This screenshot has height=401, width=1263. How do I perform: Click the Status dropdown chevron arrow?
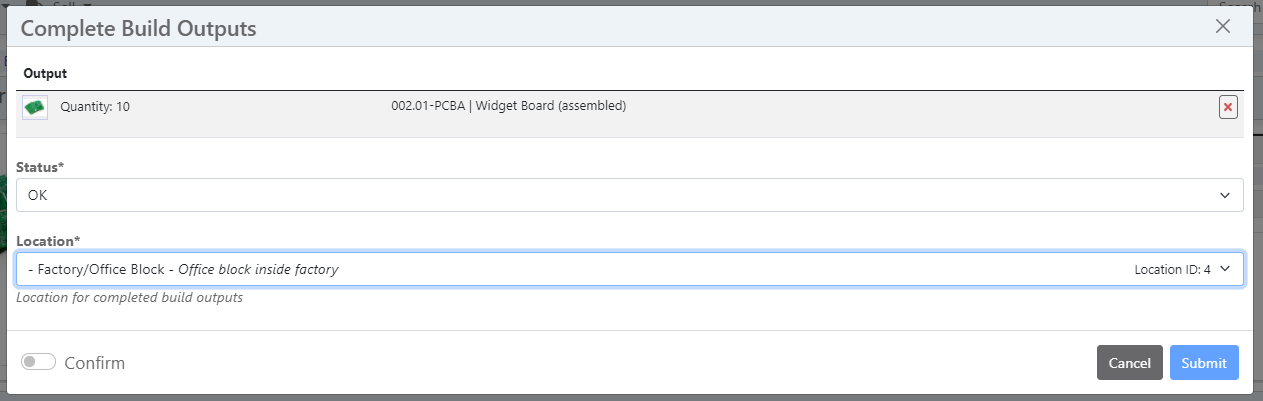(x=1225, y=195)
